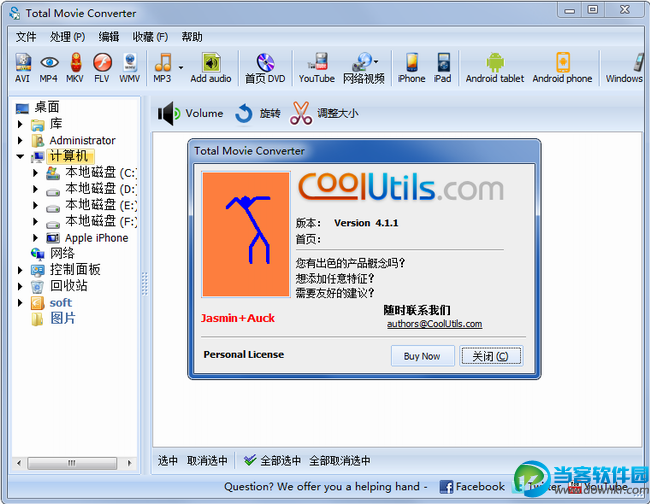Select the Apple iPhone device item
The image size is (650, 504).
[96, 238]
